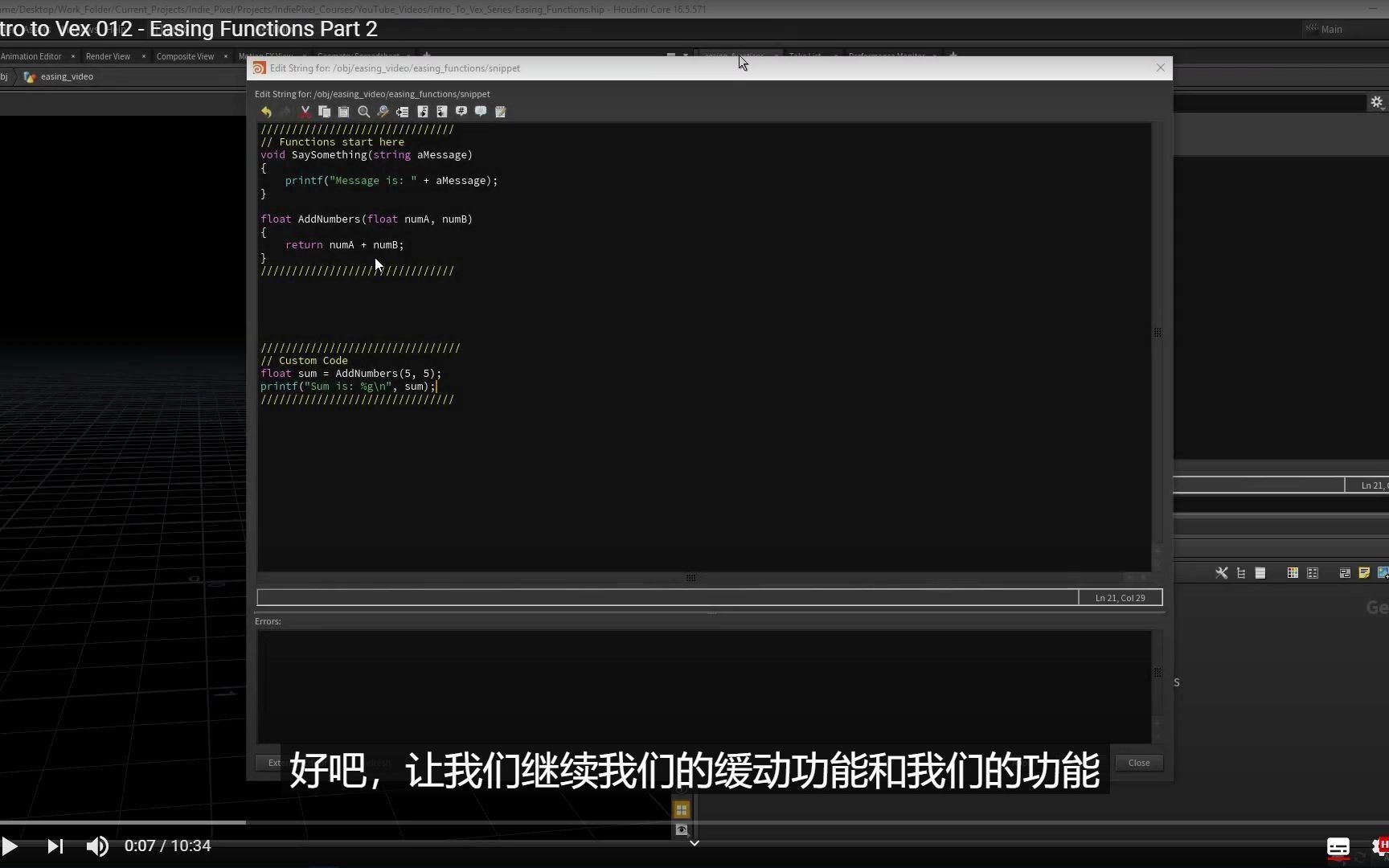Viewport: 1389px width, 868px height.
Task: Click the Cut scissors icon
Action: coord(305,112)
